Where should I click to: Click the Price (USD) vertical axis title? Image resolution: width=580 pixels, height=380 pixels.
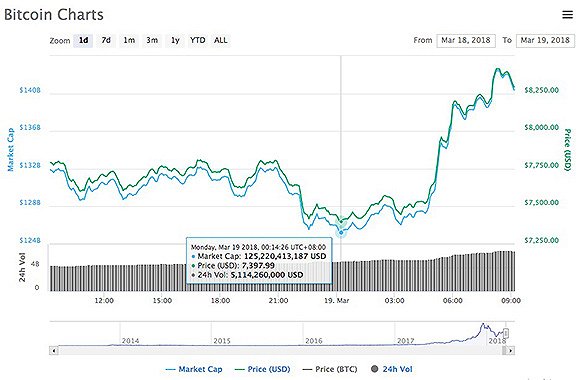pyautogui.click(x=567, y=149)
